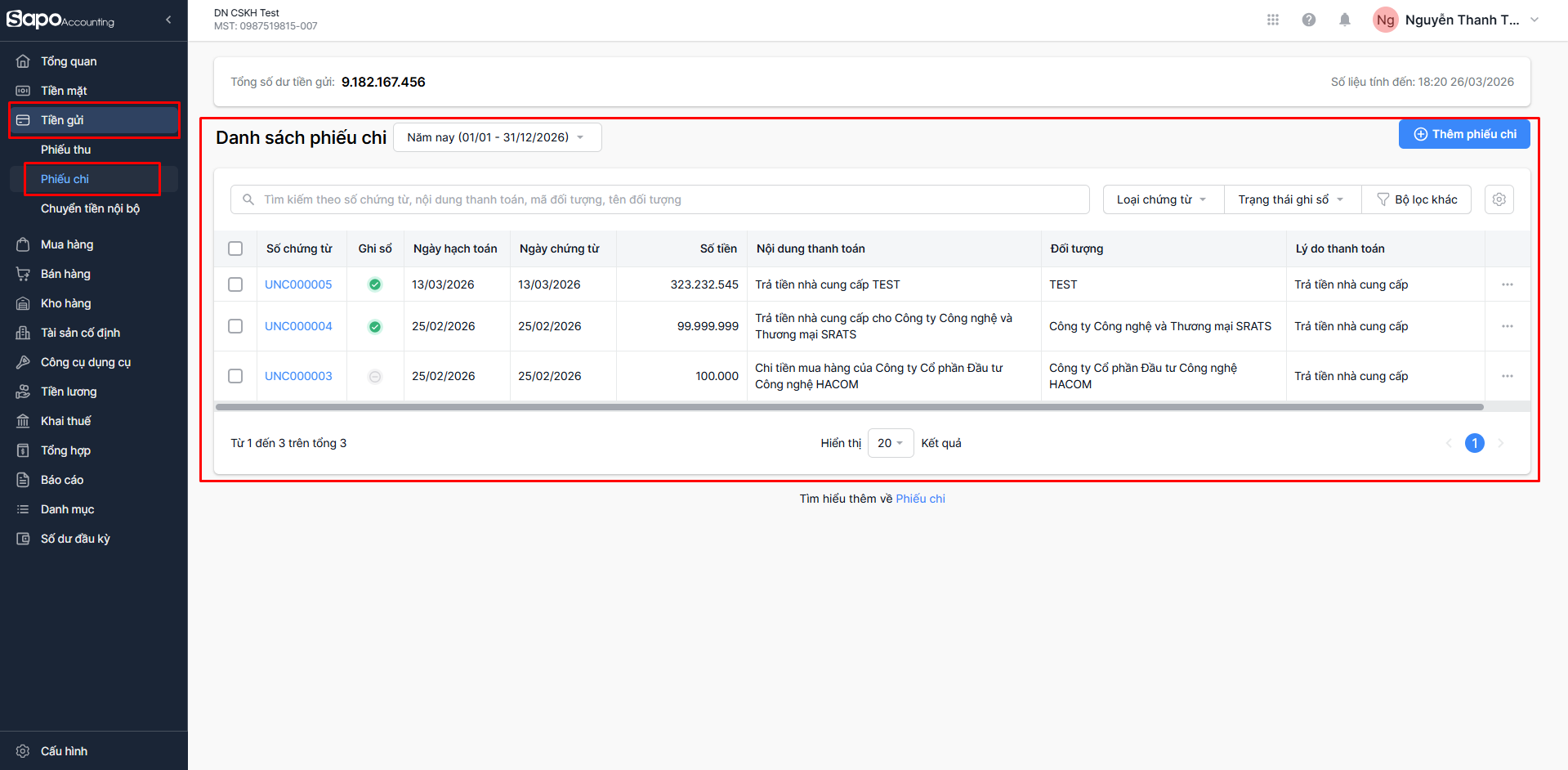Select the UNC000004 row checkbox
Viewport: 1568px width, 770px height.
click(x=235, y=326)
